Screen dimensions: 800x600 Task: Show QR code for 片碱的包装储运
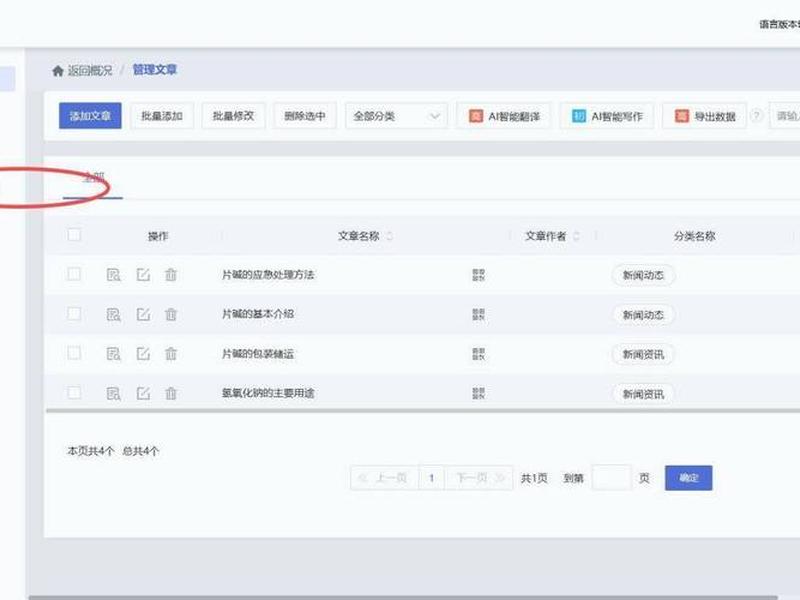(x=479, y=354)
